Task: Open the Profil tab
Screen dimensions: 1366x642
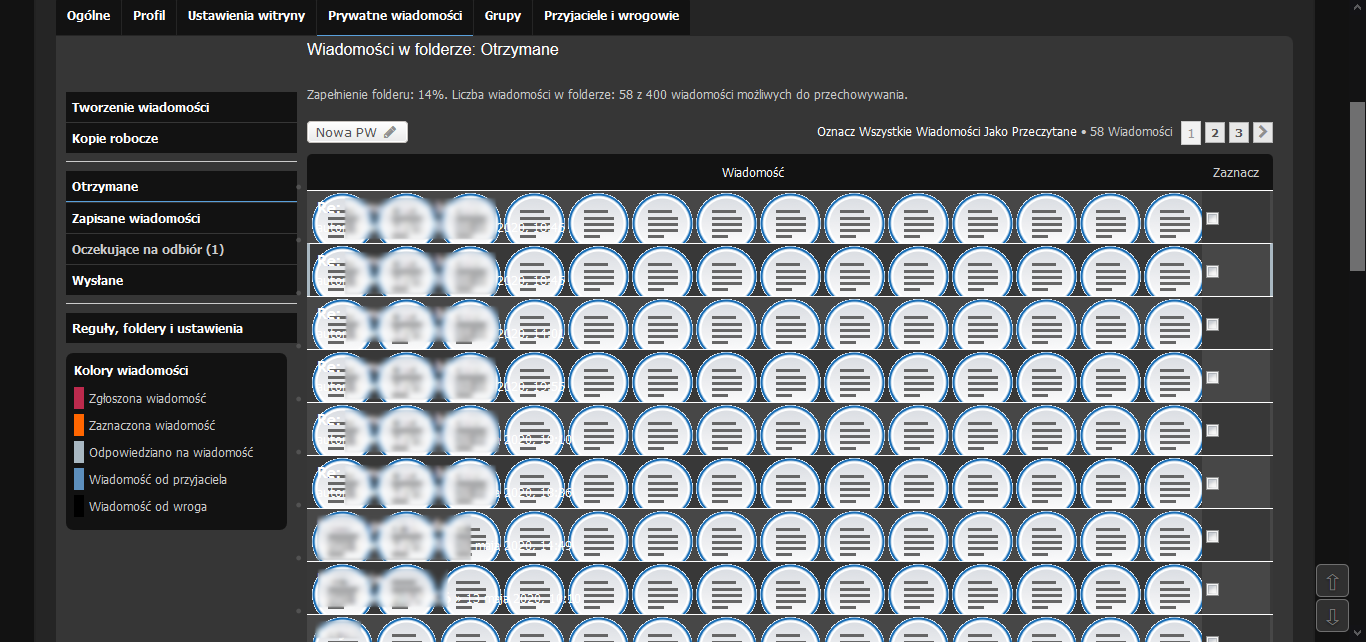Action: (149, 16)
